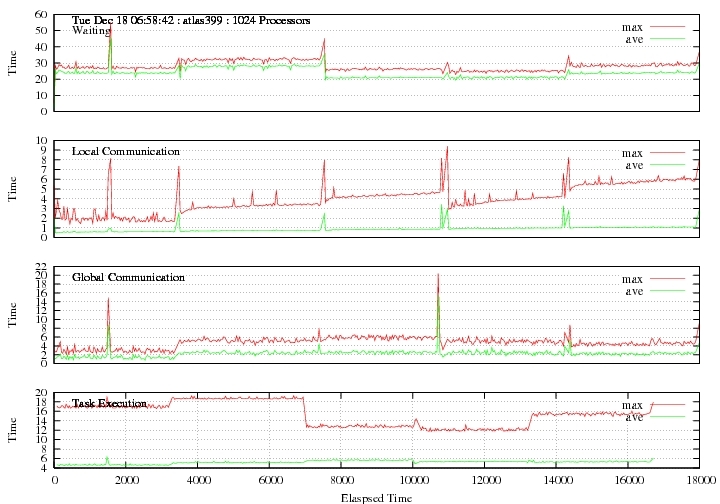
Task: Click the 'Local Communication' plot label
Action: click(x=126, y=151)
